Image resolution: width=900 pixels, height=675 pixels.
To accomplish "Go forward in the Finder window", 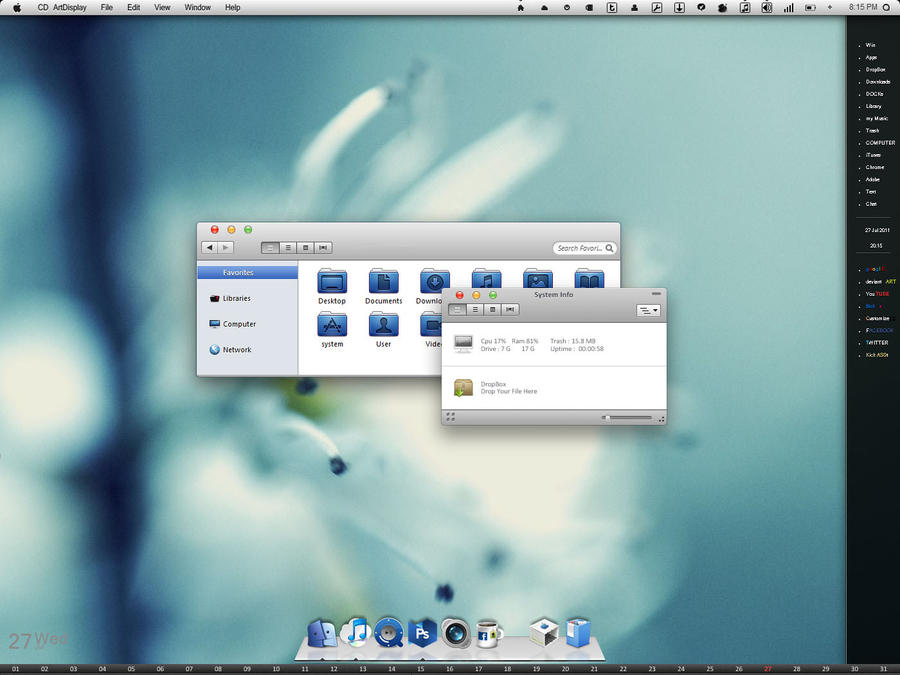I will (226, 247).
